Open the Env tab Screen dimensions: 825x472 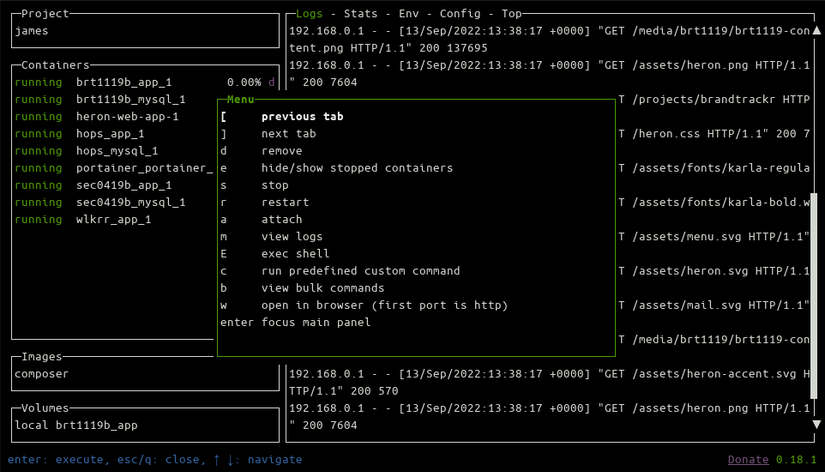[409, 14]
